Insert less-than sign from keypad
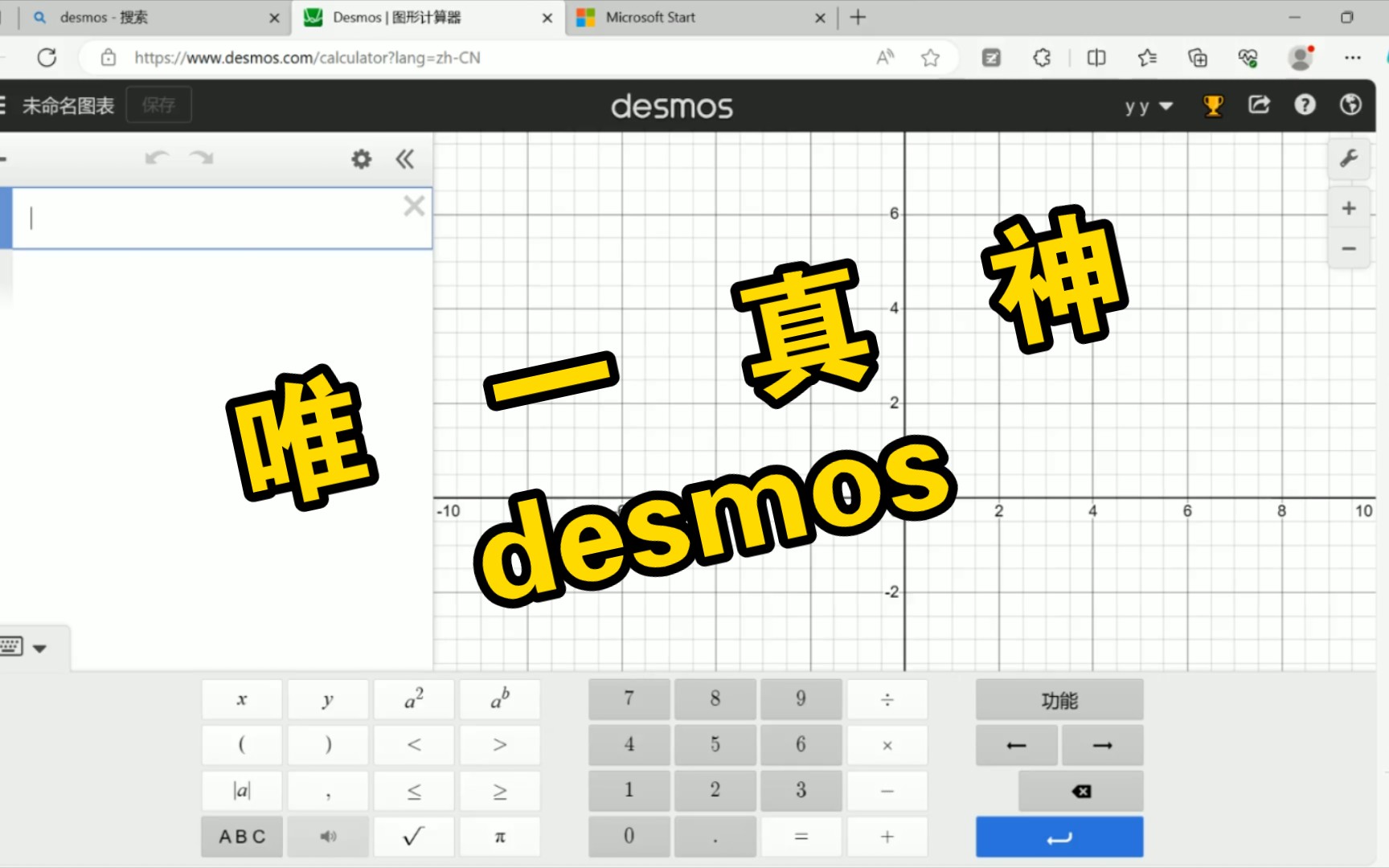The width and height of the screenshot is (1389, 868). click(414, 745)
